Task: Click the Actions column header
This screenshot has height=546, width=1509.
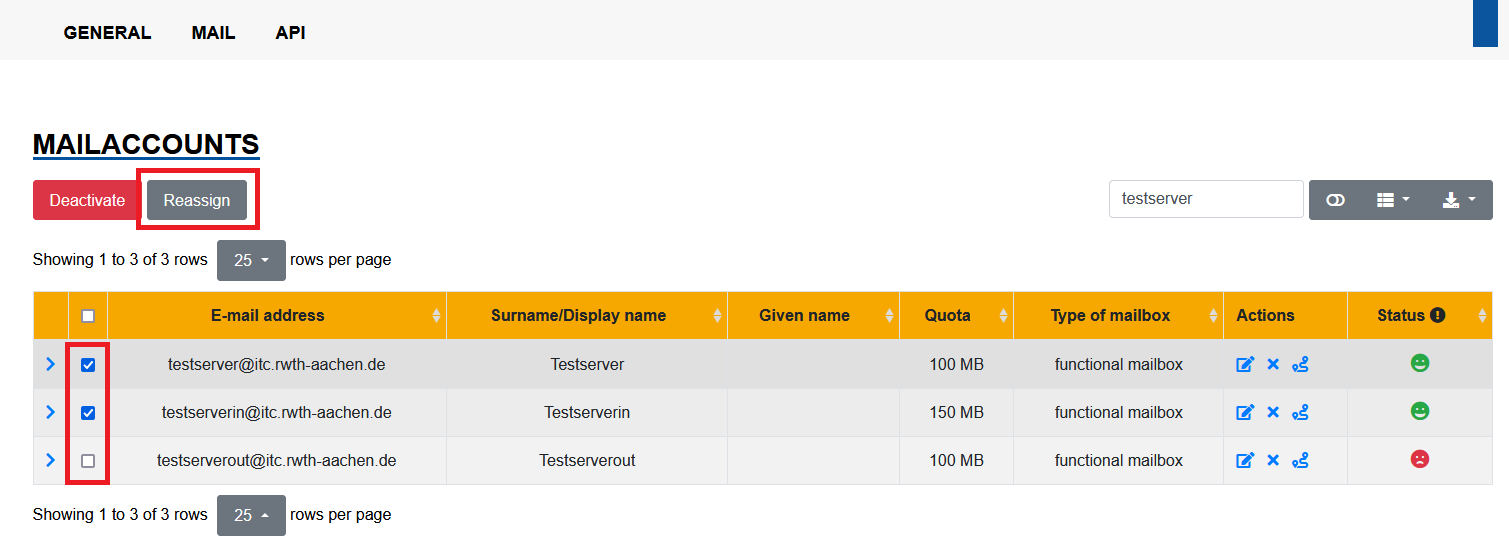Action: click(1285, 316)
